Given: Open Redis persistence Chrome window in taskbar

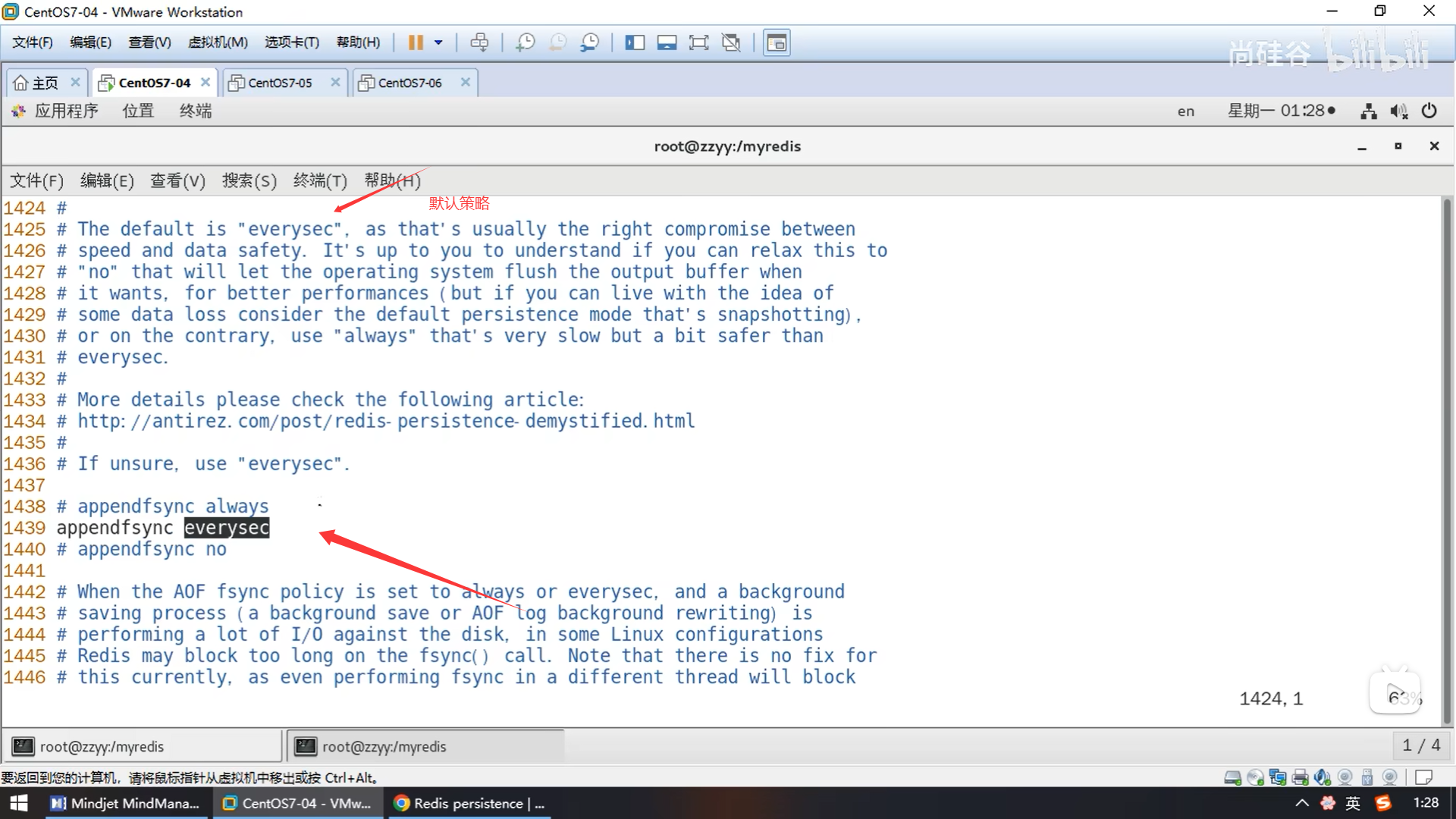Looking at the screenshot, I should point(470,803).
